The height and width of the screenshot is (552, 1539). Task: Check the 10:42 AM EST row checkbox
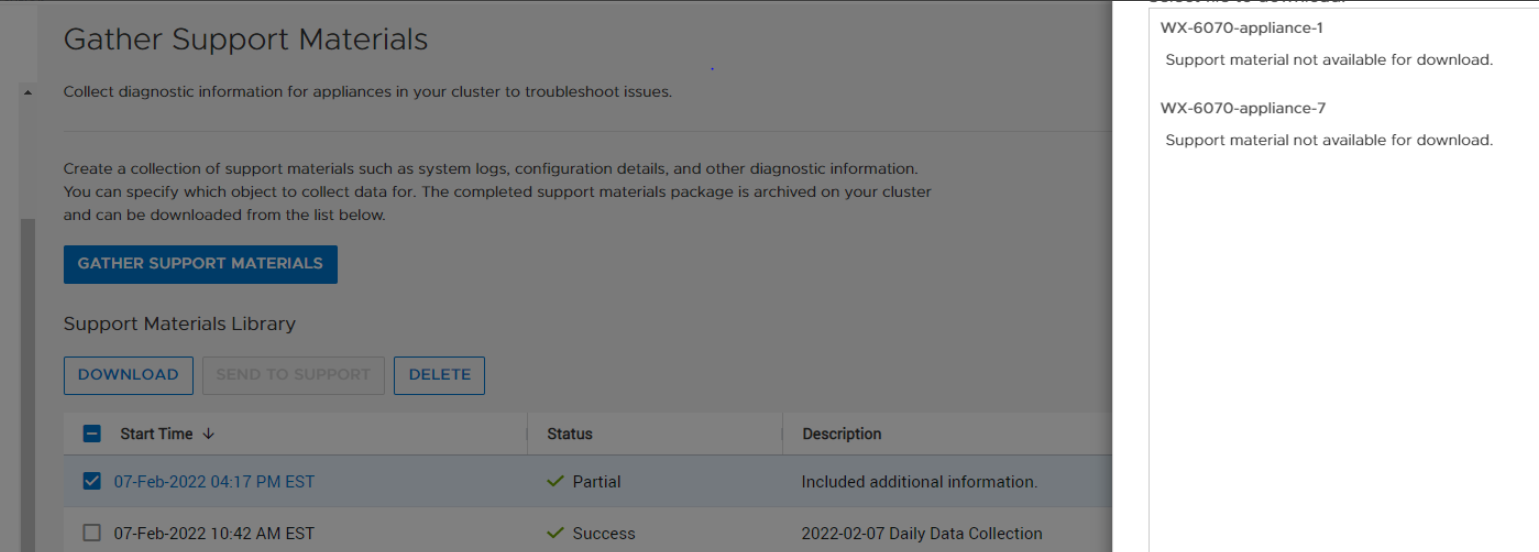pos(92,533)
